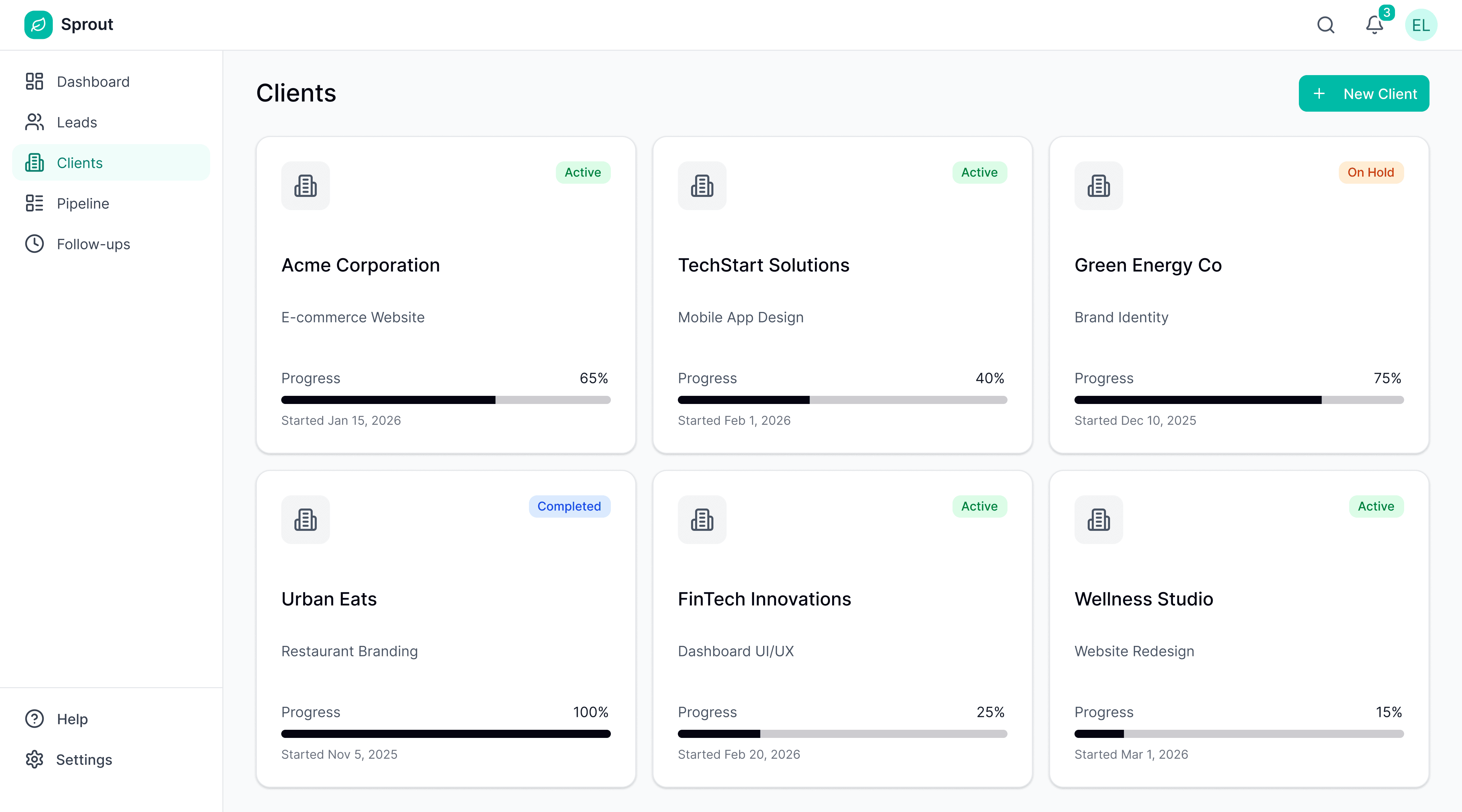Open Help in the sidebar
Image resolution: width=1462 pixels, height=812 pixels.
72,719
